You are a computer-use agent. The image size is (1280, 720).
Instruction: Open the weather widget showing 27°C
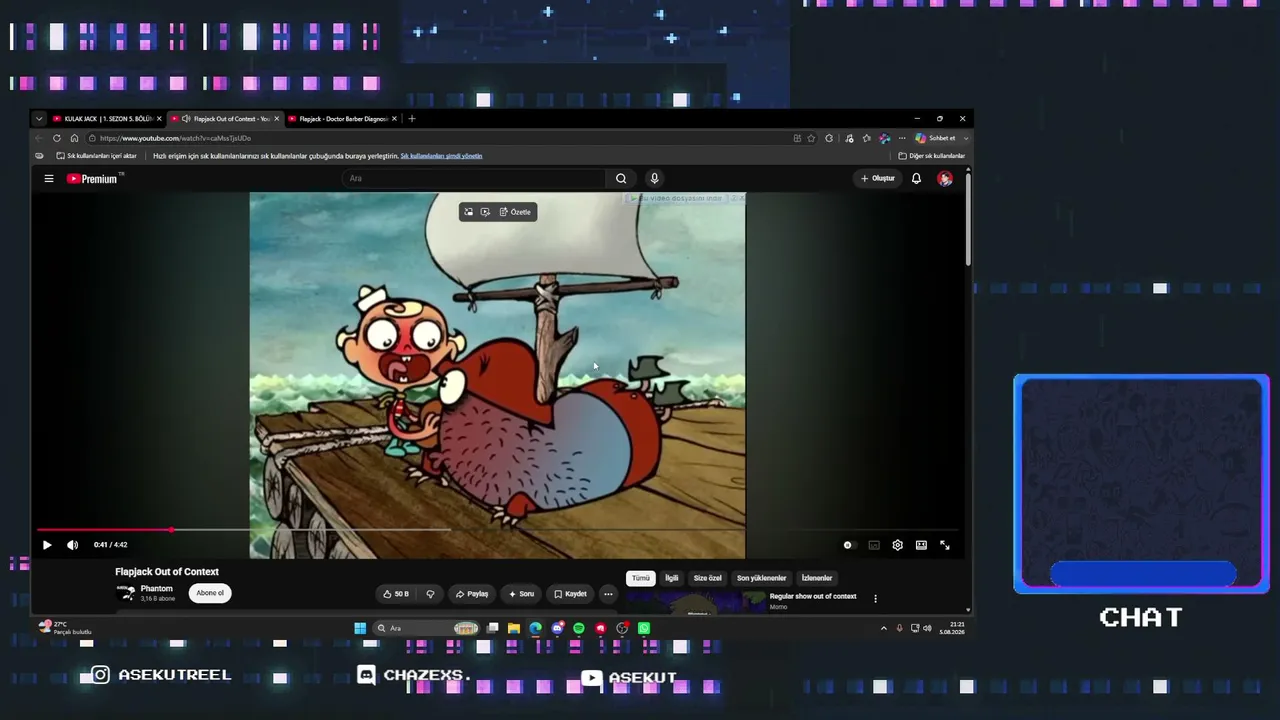tap(65, 628)
